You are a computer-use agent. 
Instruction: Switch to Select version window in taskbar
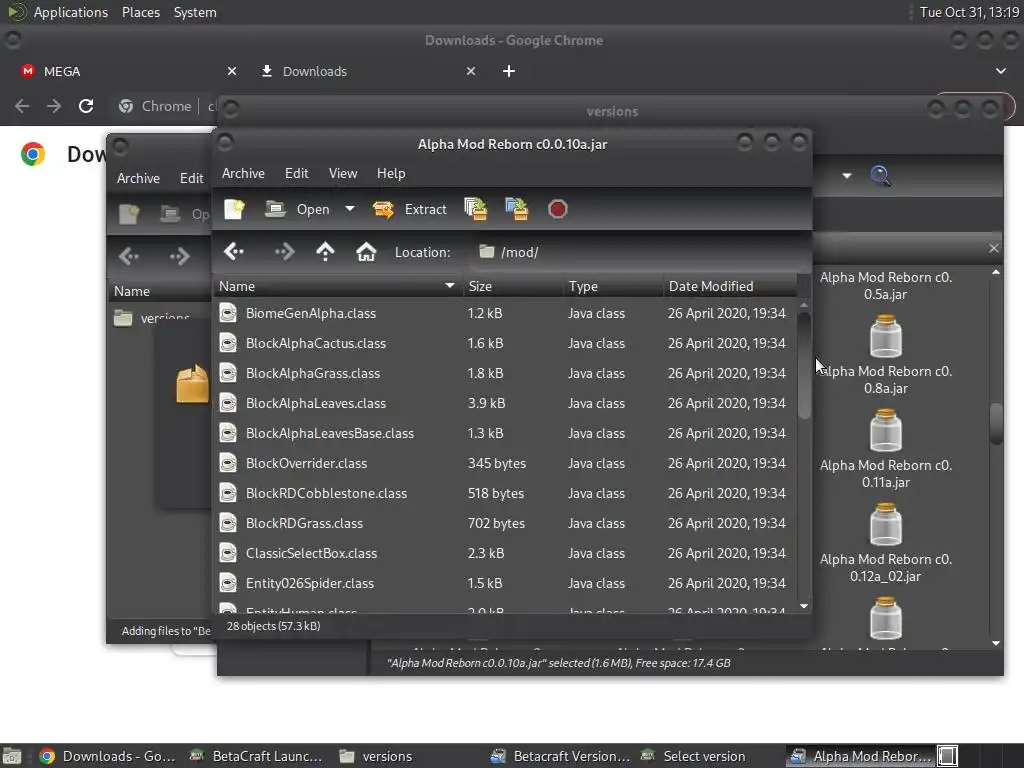[x=693, y=756]
